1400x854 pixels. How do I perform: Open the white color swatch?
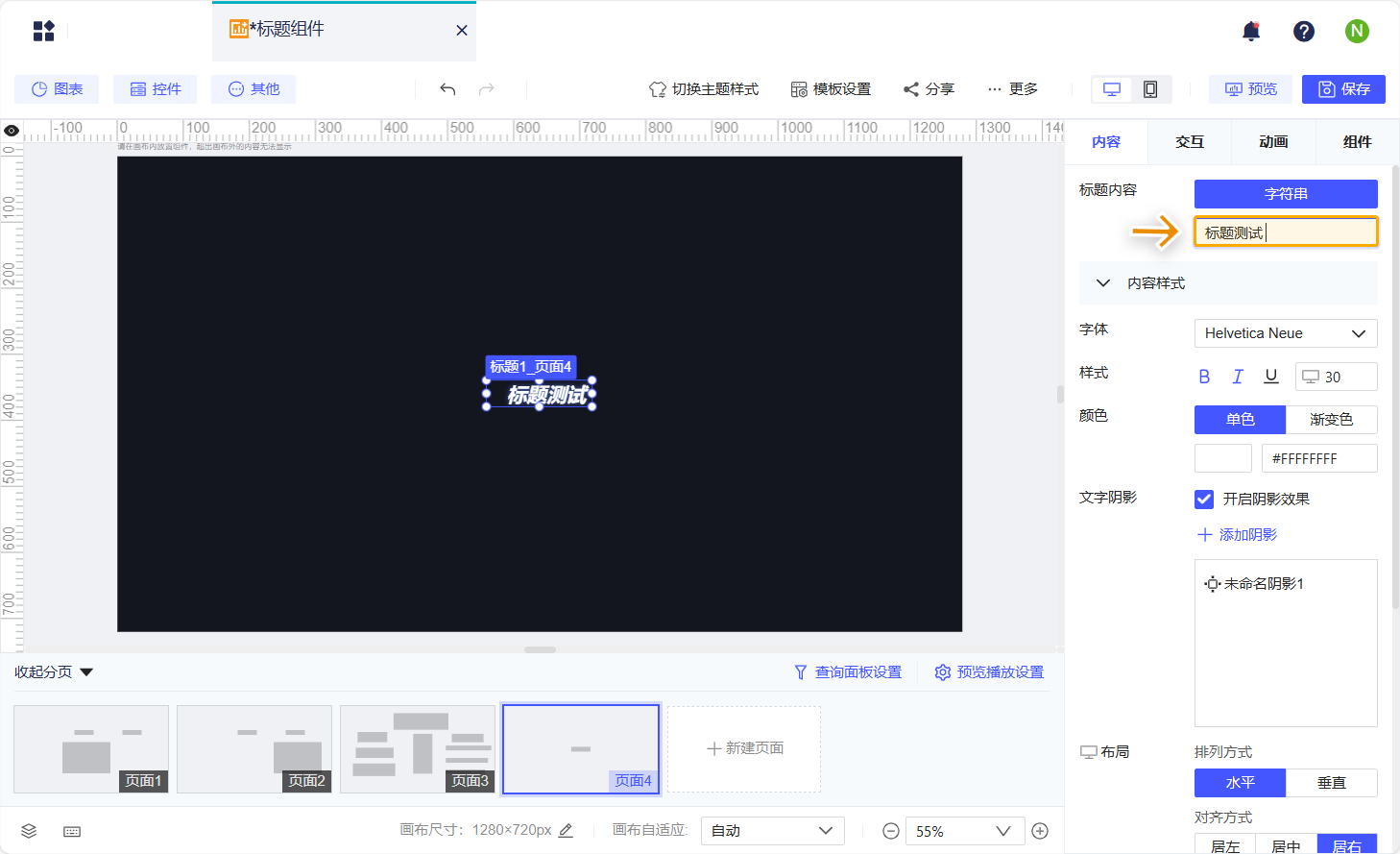click(x=1222, y=458)
